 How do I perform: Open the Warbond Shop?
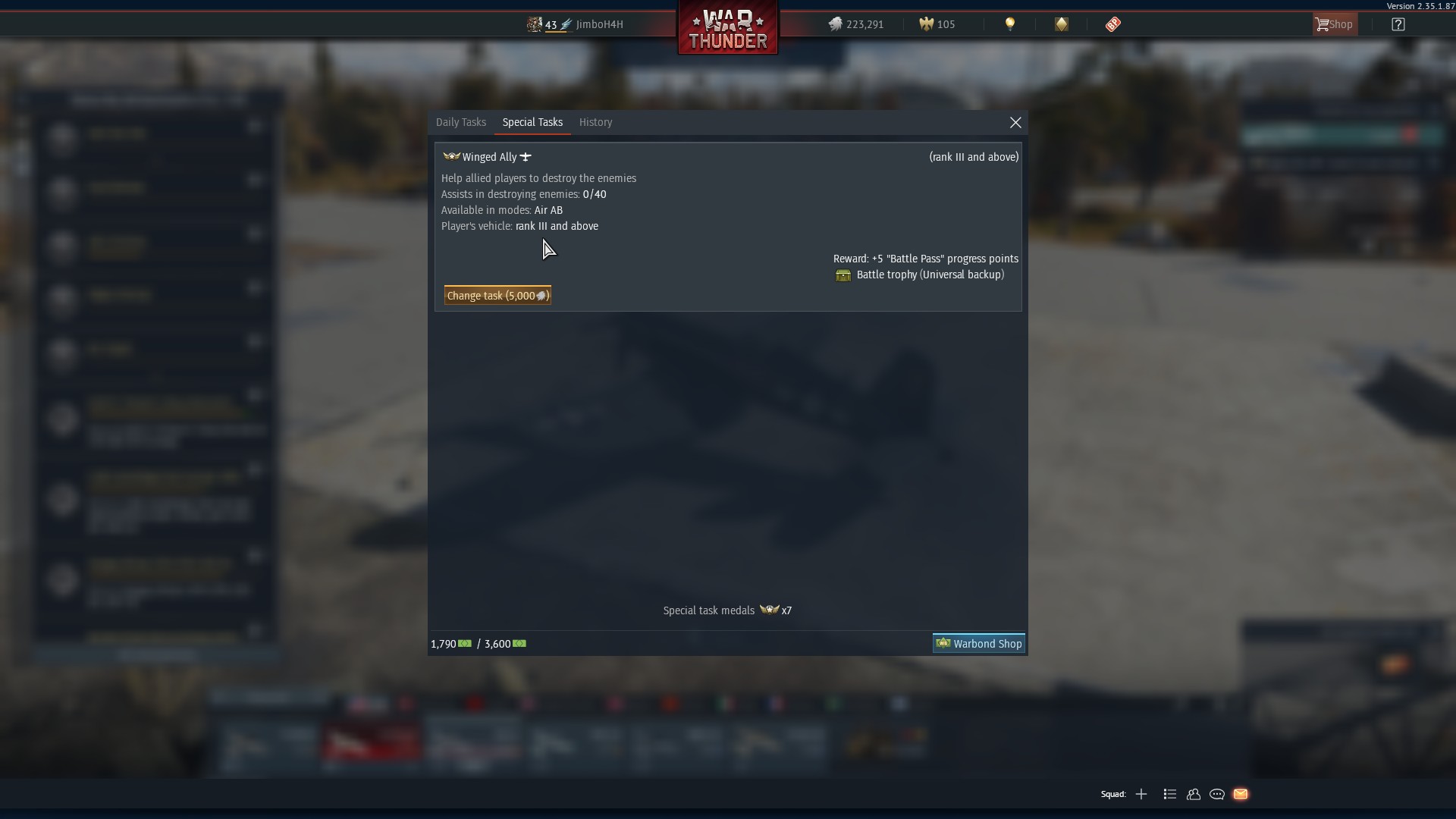(979, 643)
